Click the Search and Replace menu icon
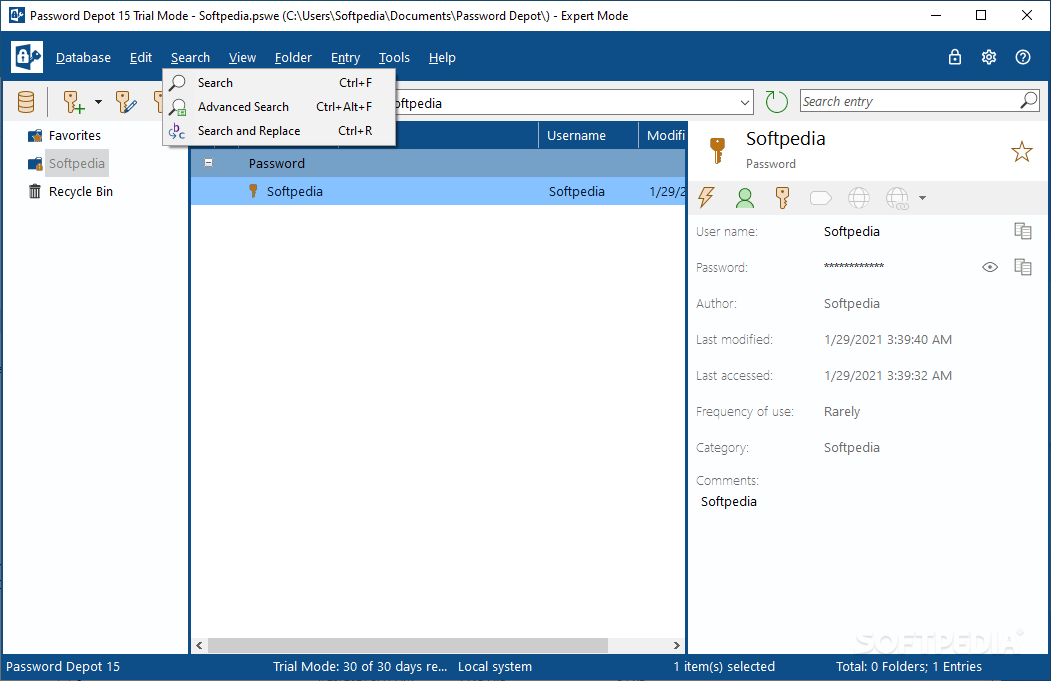Viewport: 1051px width, 681px height. [177, 131]
